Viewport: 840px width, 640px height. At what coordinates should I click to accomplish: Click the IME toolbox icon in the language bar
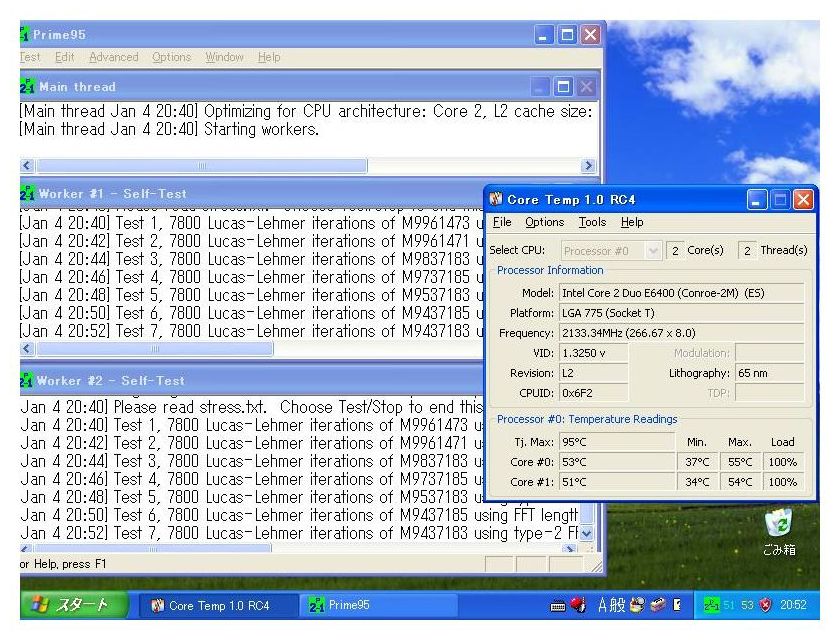coord(657,605)
